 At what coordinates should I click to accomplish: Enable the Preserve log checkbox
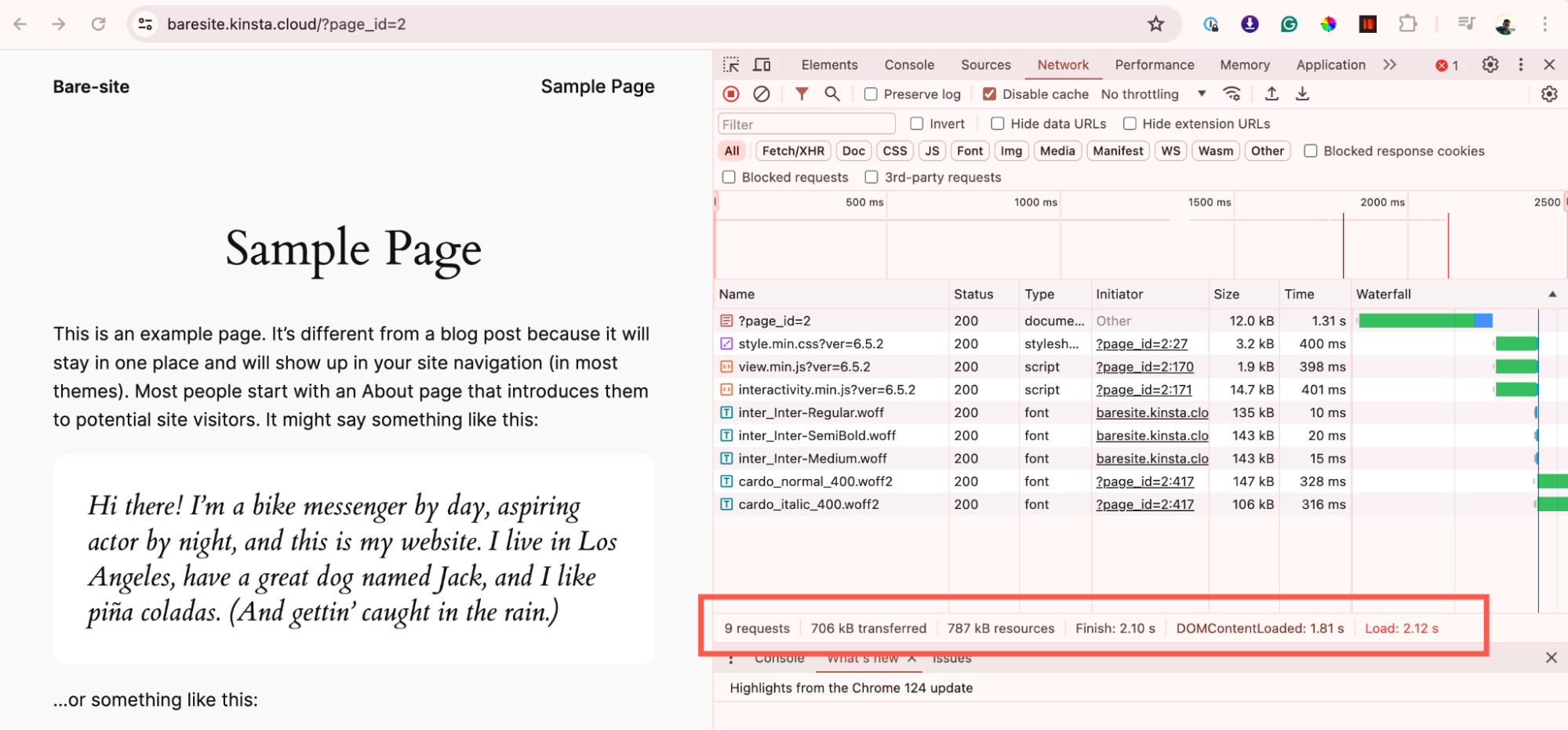(871, 94)
